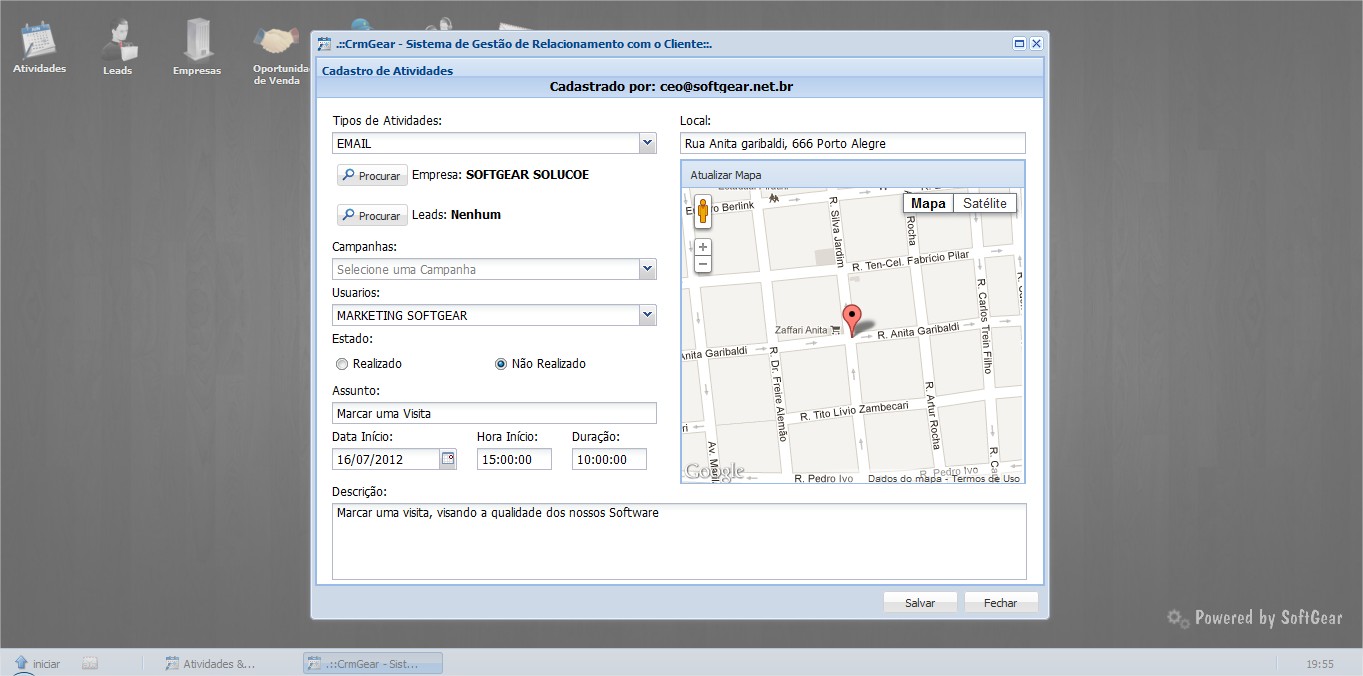This screenshot has height=676, width=1363.
Task: Zoom in the map with plus button
Action: (703, 247)
